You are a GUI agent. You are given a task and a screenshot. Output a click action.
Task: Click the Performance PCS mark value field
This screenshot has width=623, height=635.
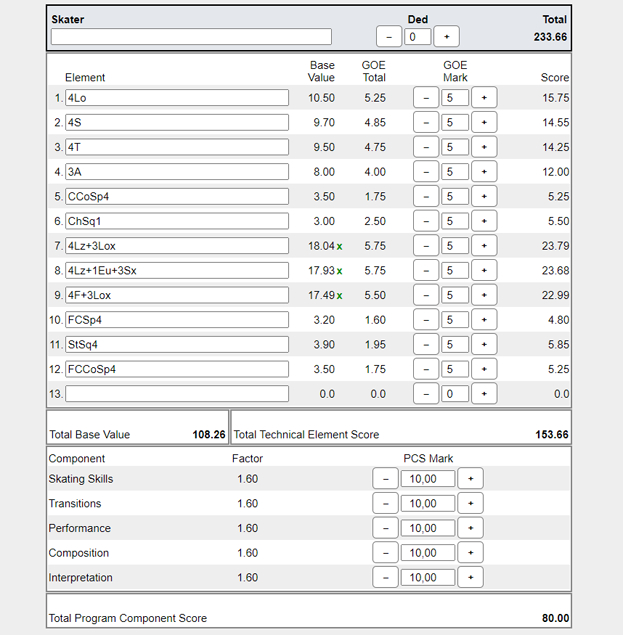click(x=427, y=528)
